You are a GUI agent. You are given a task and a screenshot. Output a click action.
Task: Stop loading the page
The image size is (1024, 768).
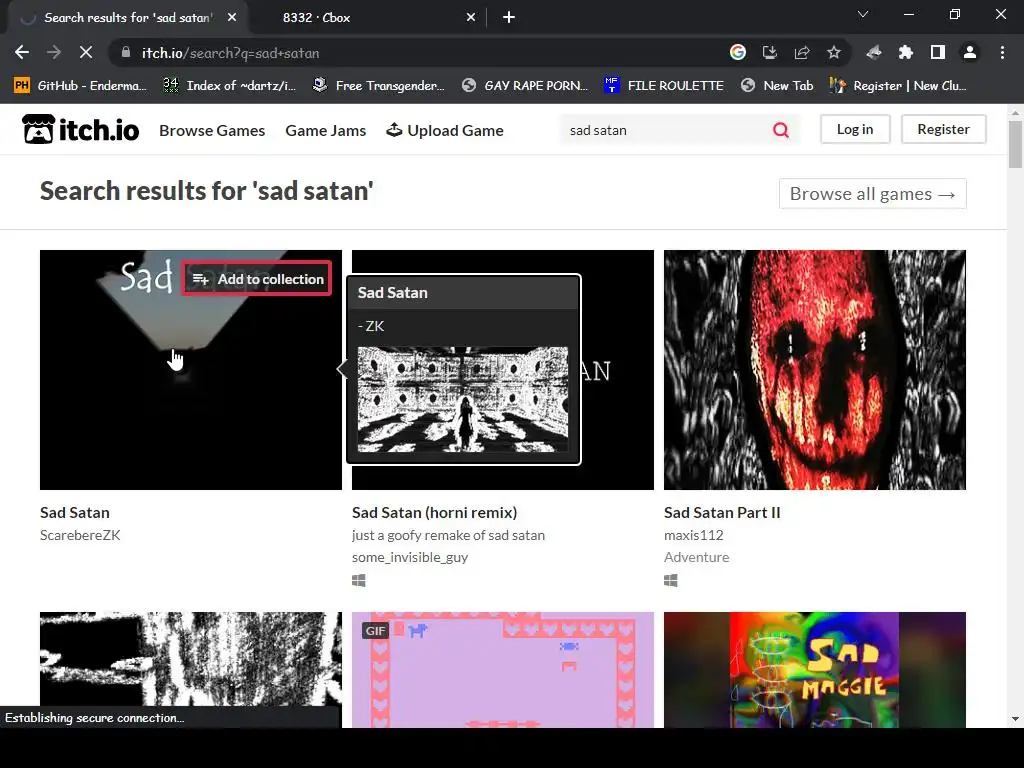pos(86,53)
